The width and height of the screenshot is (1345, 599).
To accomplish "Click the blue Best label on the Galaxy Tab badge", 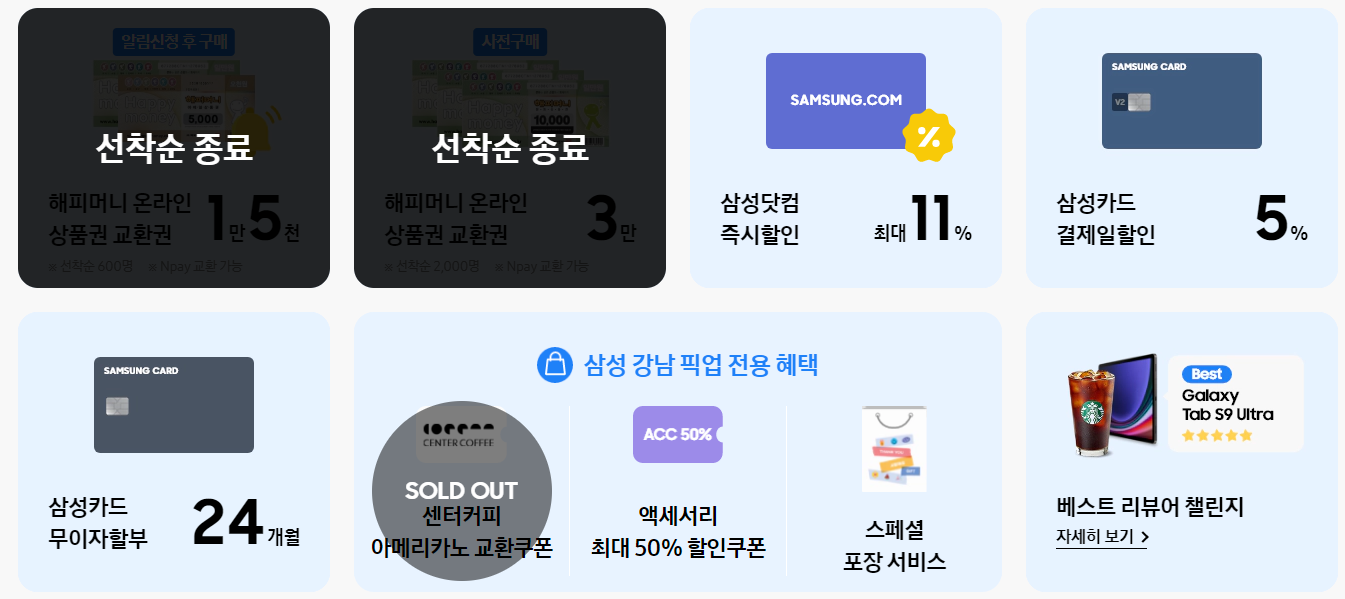I will 1206,373.
